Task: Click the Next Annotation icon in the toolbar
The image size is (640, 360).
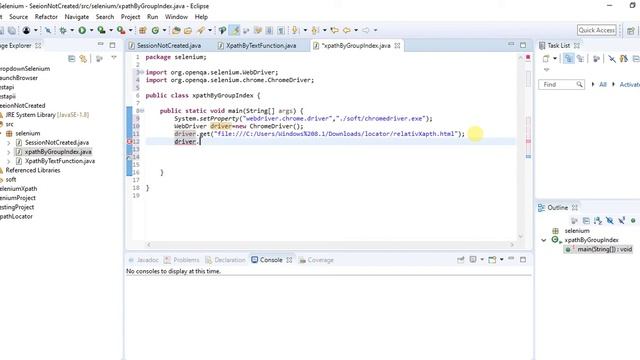Action: click(295, 30)
